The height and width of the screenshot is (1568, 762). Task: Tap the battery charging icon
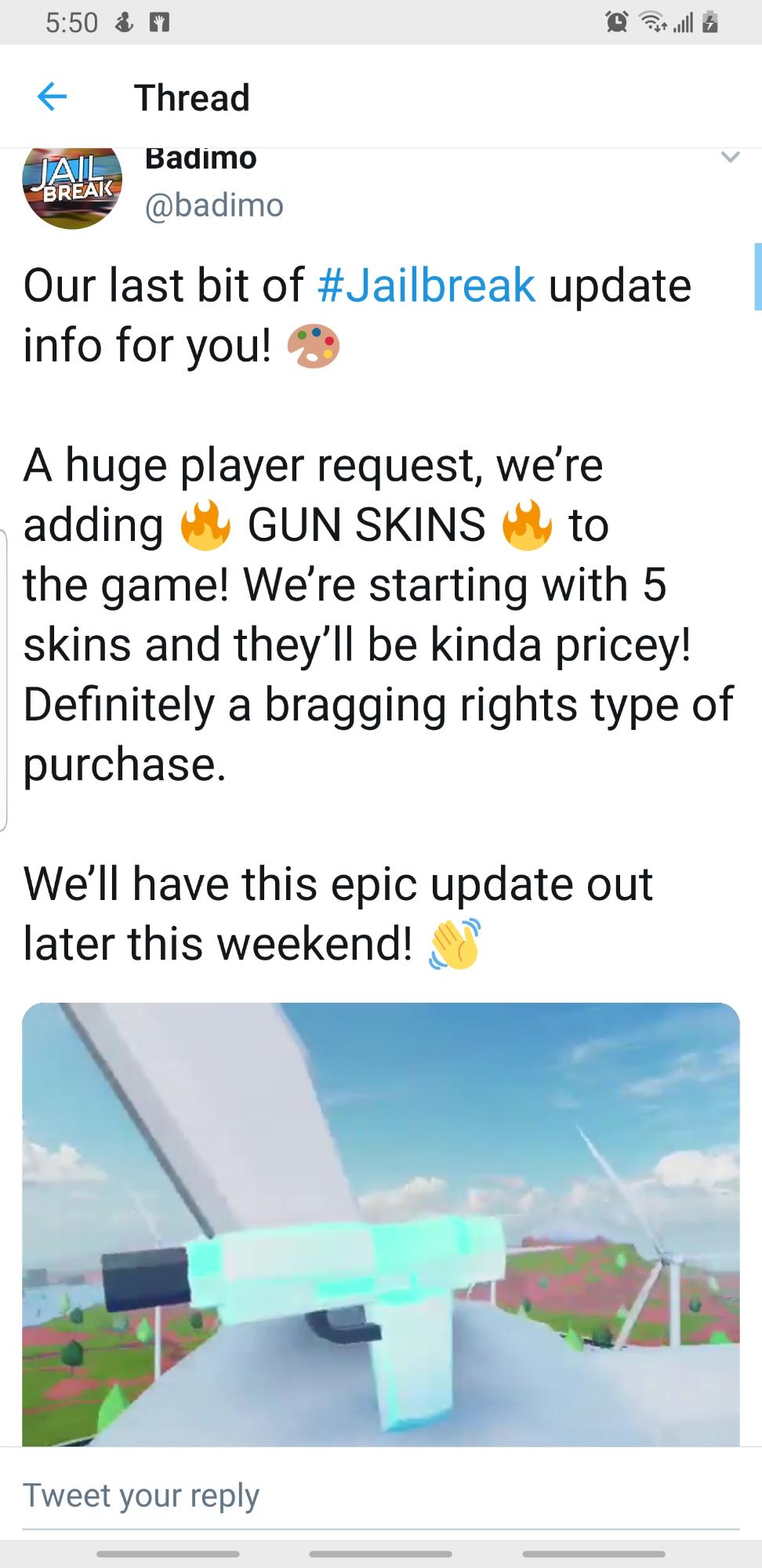(709, 24)
